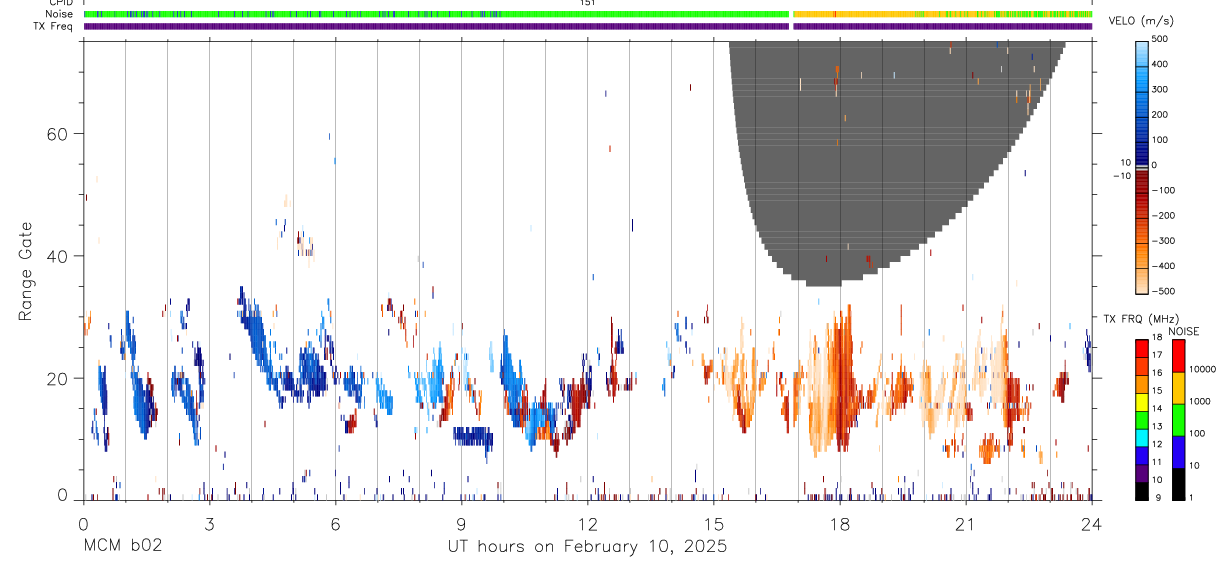Click the 3 tick on the UT hours axis
The image size is (1228, 567).
click(x=209, y=524)
